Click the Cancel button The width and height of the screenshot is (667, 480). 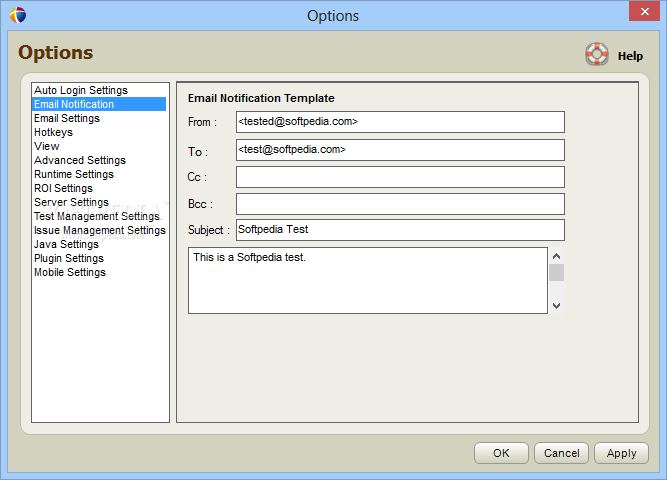(562, 453)
